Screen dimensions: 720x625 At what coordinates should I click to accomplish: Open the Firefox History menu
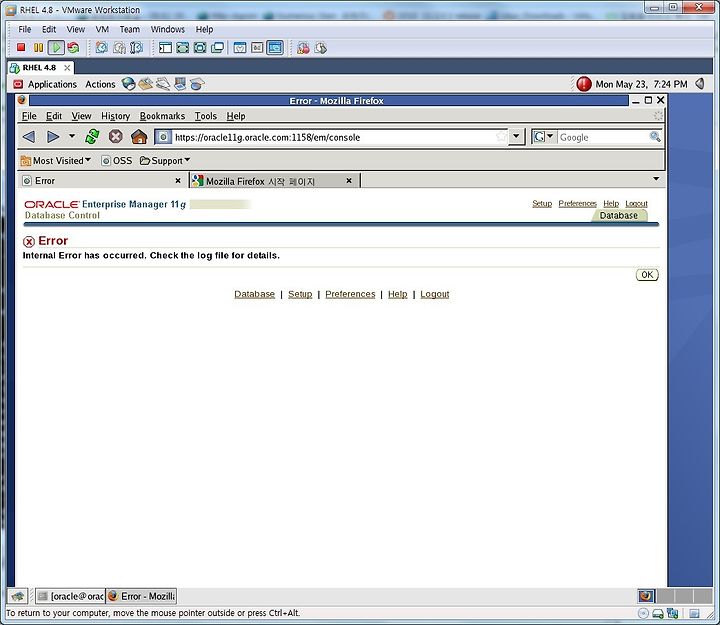coord(115,116)
